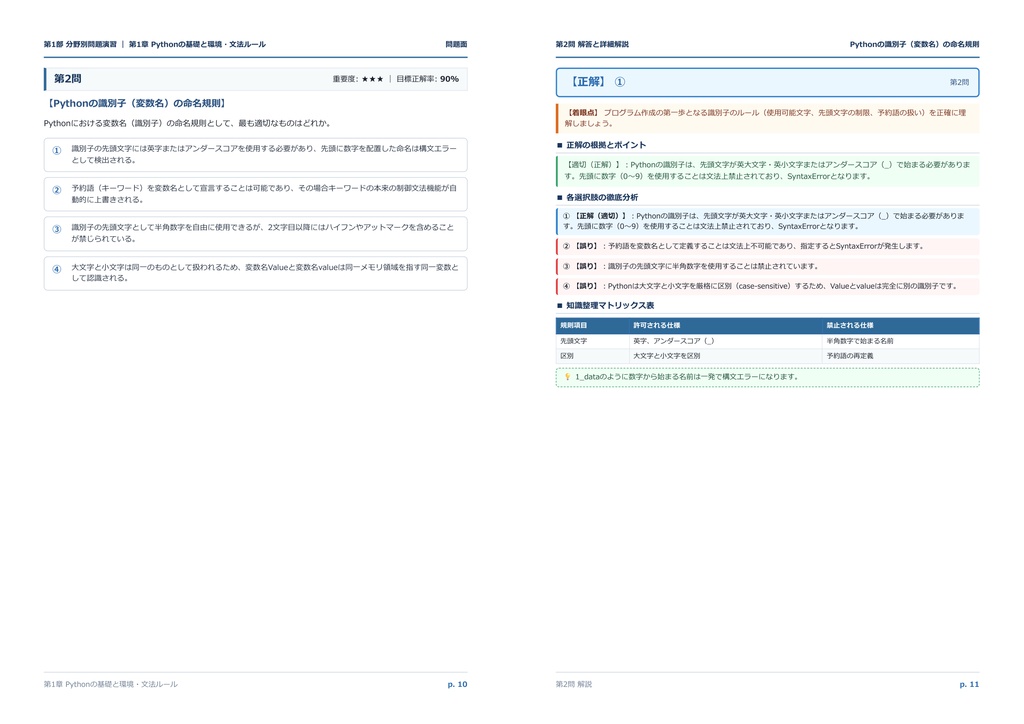Click the circled ④ marker of the case-sensitivity option
Image resolution: width=1024 pixels, height=724 pixels.
click(x=57, y=269)
